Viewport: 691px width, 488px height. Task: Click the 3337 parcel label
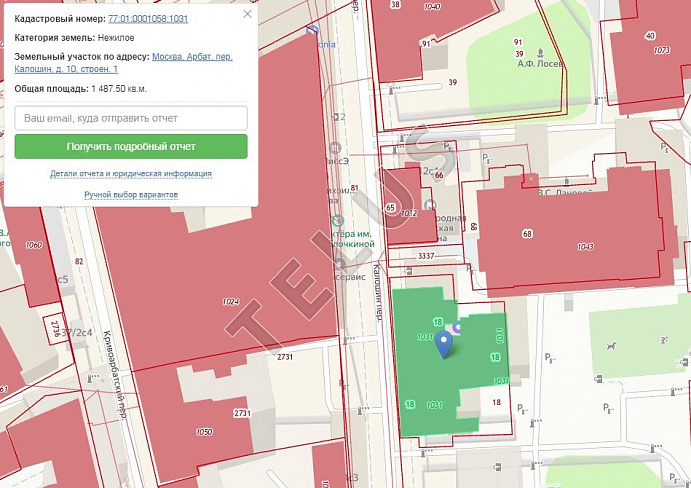click(x=426, y=256)
